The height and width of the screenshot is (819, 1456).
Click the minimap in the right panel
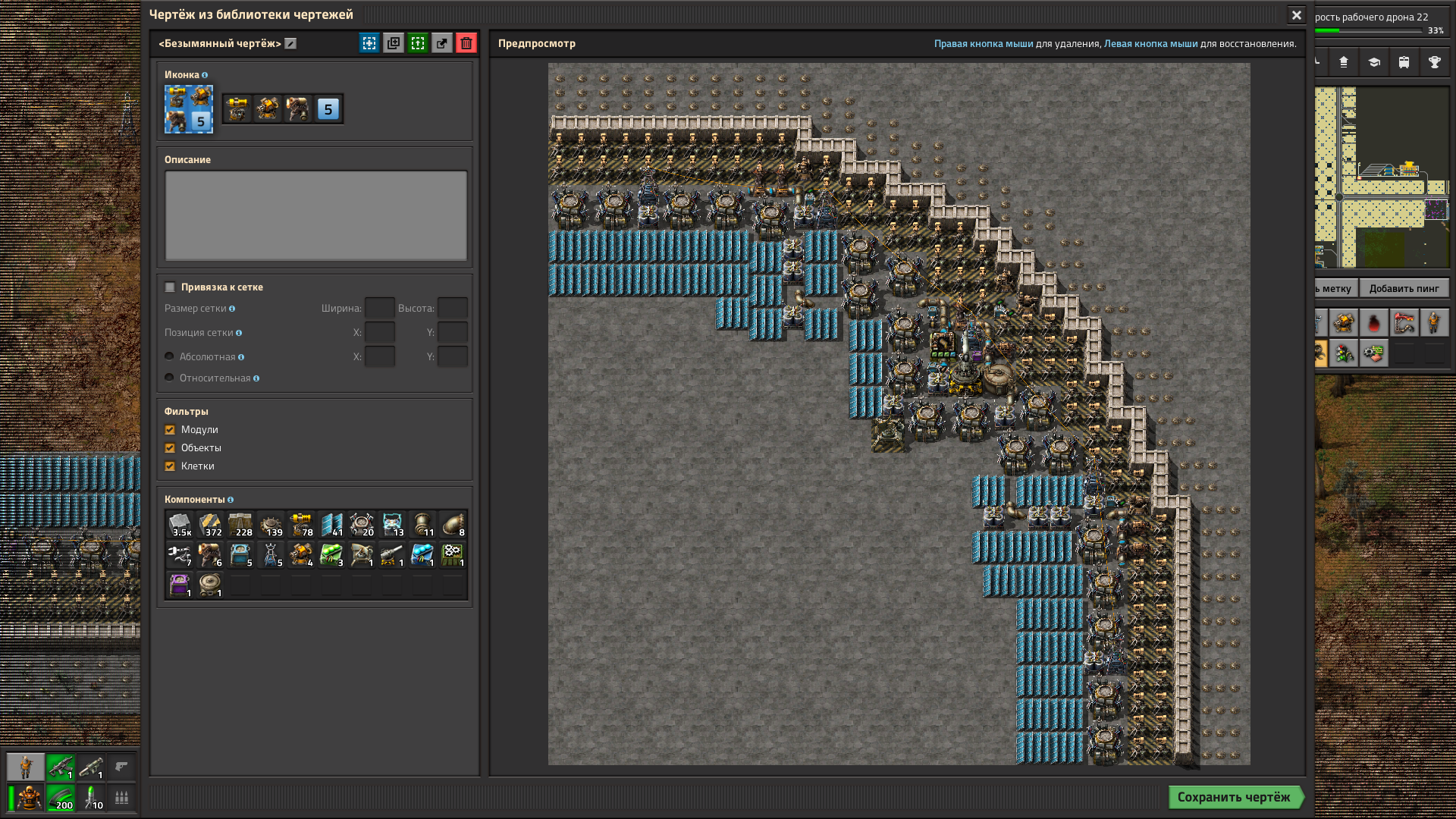pos(1382,177)
